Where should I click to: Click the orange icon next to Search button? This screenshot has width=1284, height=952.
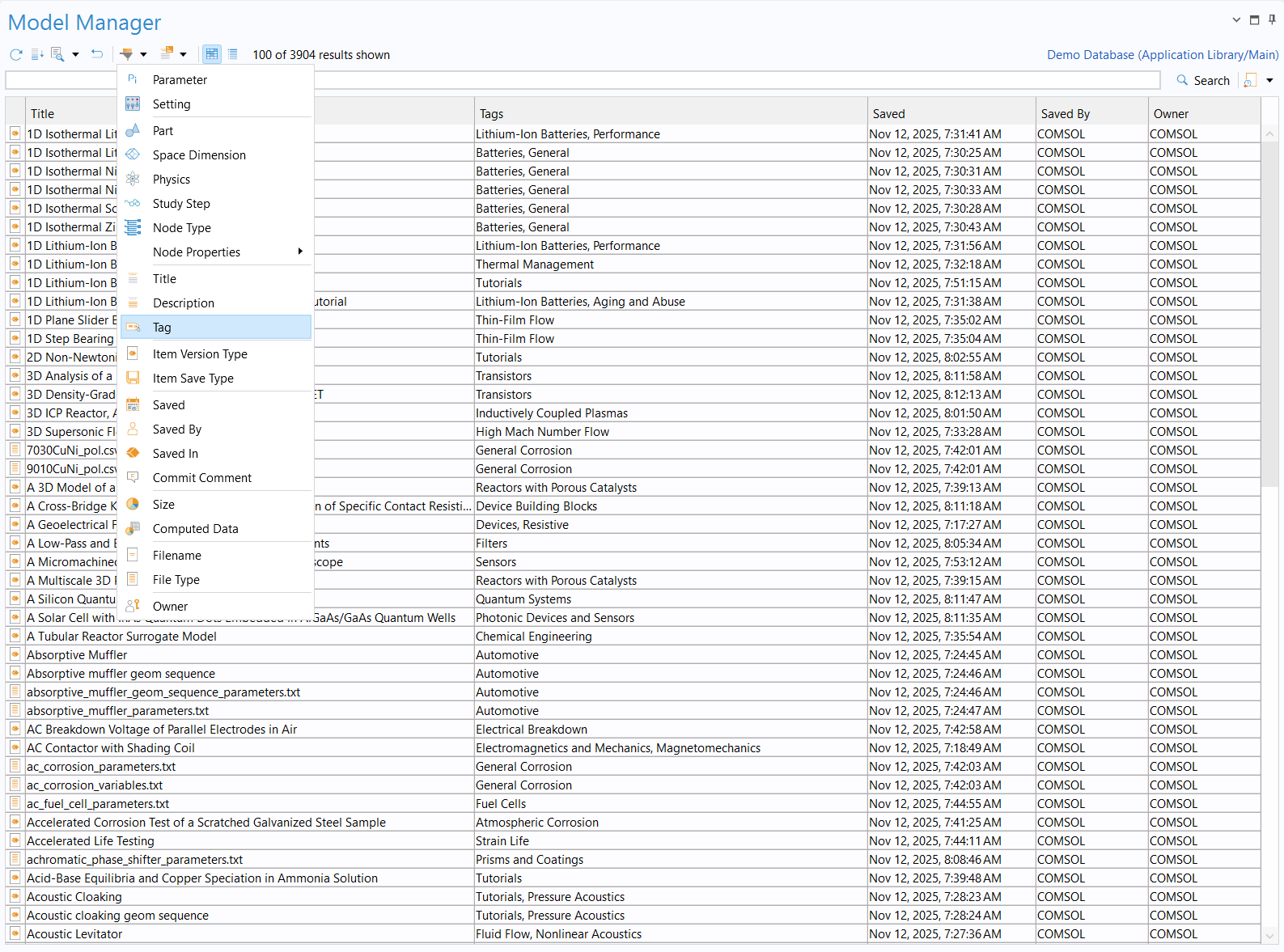click(1250, 81)
